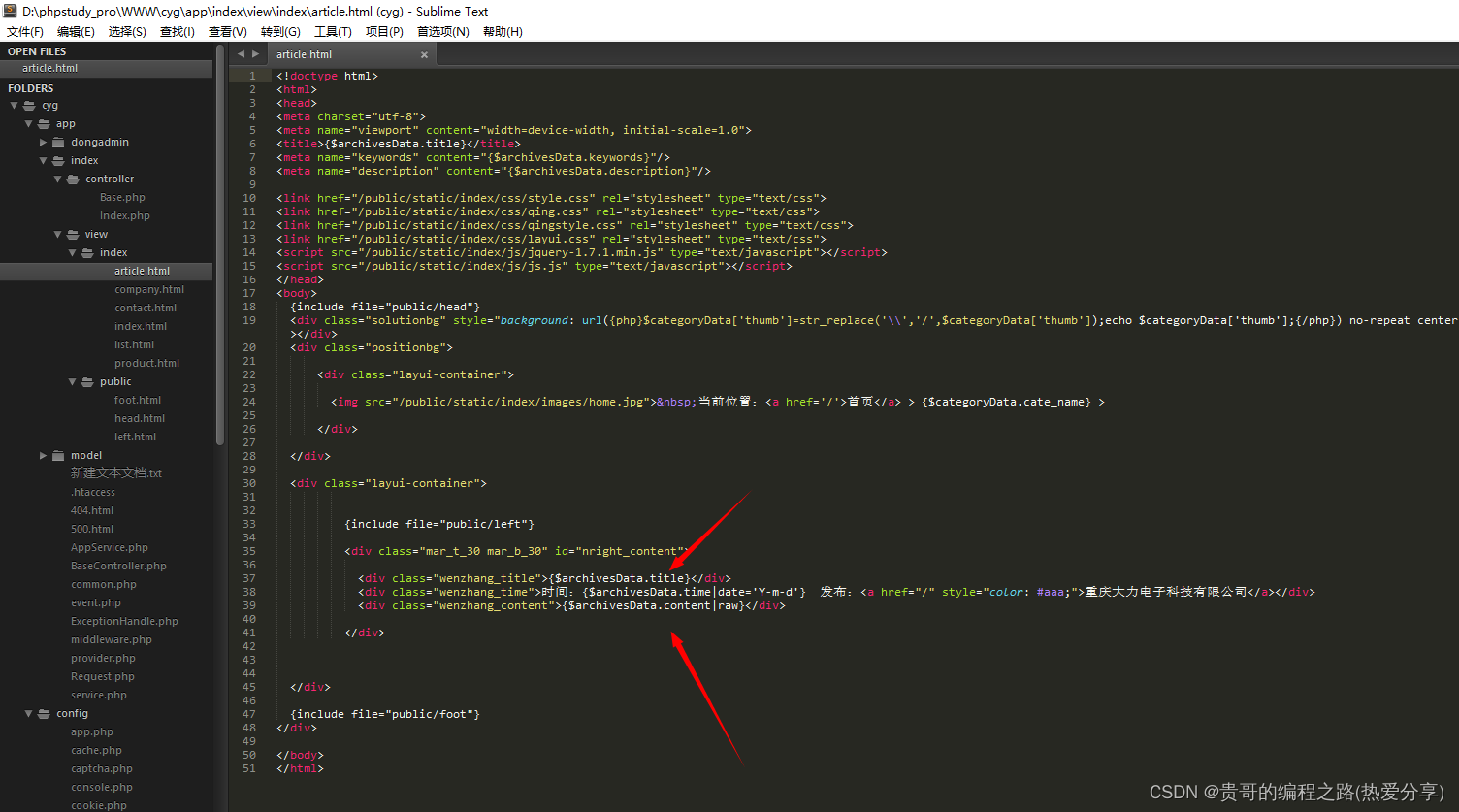This screenshot has width=1459, height=812.
Task: Click the cyg folder icon
Action: pos(30,105)
